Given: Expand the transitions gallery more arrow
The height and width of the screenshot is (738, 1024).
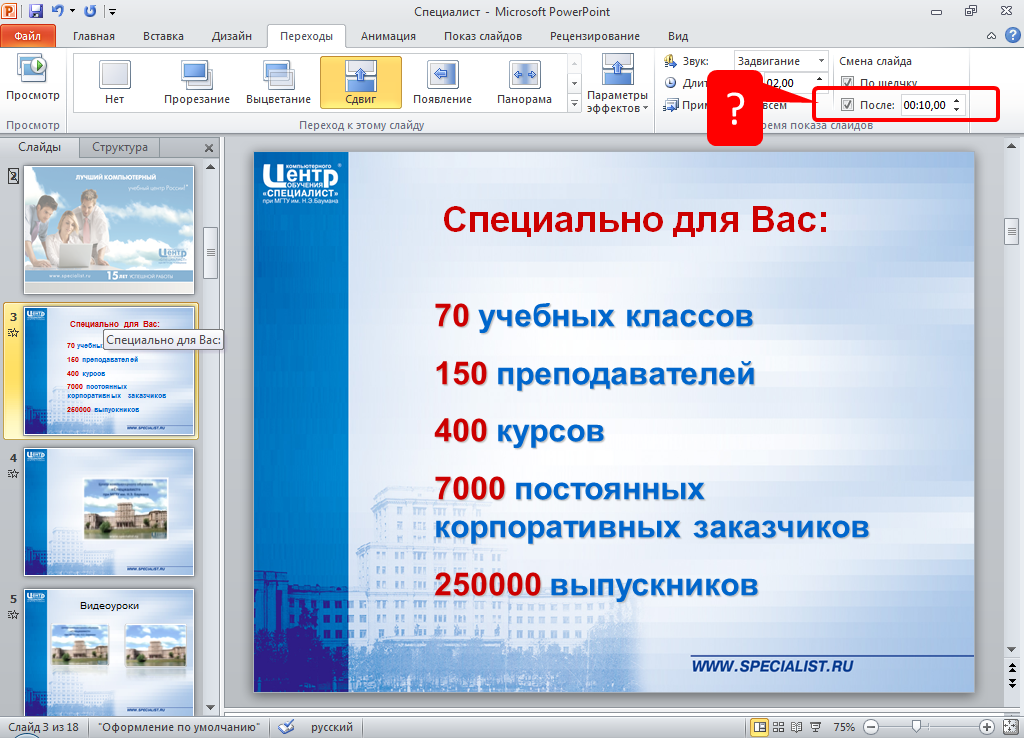Looking at the screenshot, I should pos(575,103).
